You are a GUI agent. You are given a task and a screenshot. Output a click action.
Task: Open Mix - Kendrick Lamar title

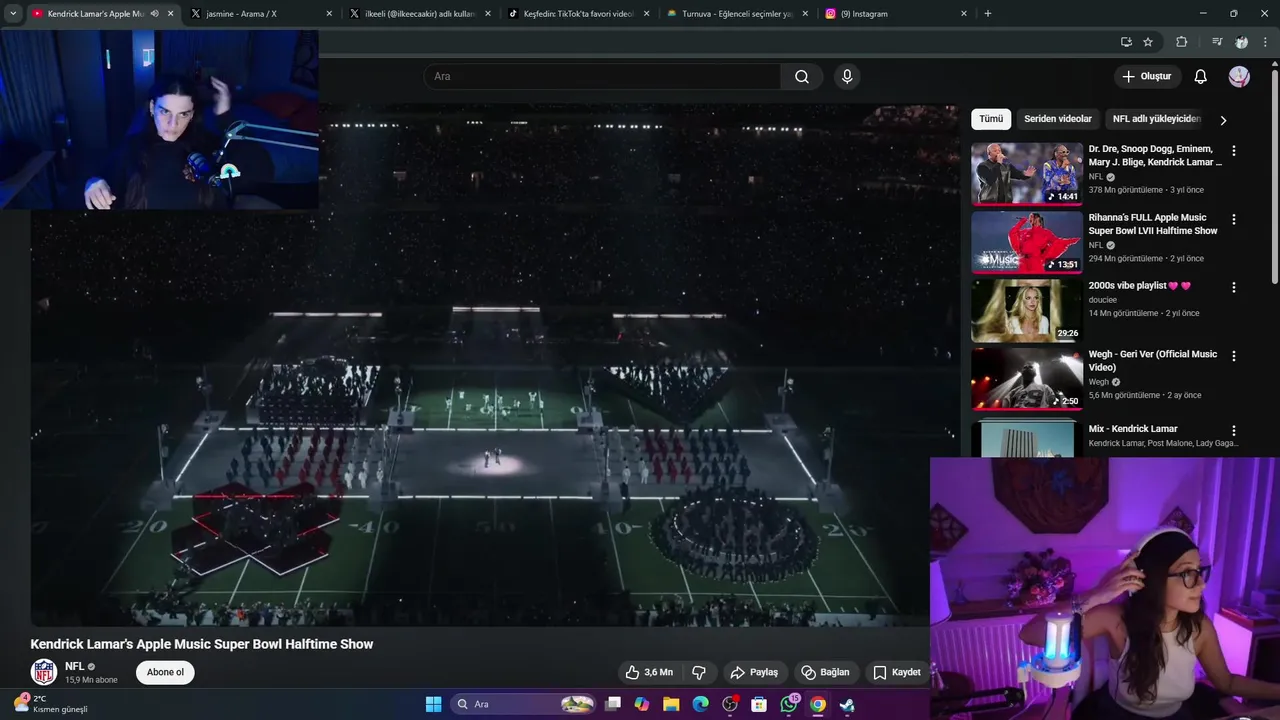1133,429
